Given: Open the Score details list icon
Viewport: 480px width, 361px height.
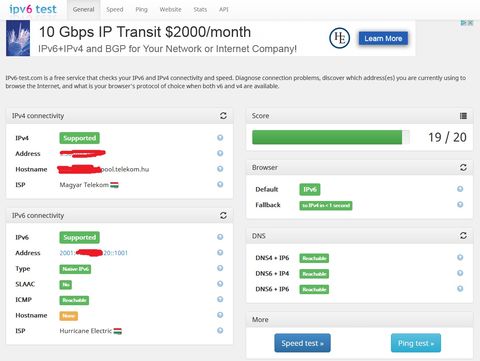Looking at the screenshot, I should 463,116.
